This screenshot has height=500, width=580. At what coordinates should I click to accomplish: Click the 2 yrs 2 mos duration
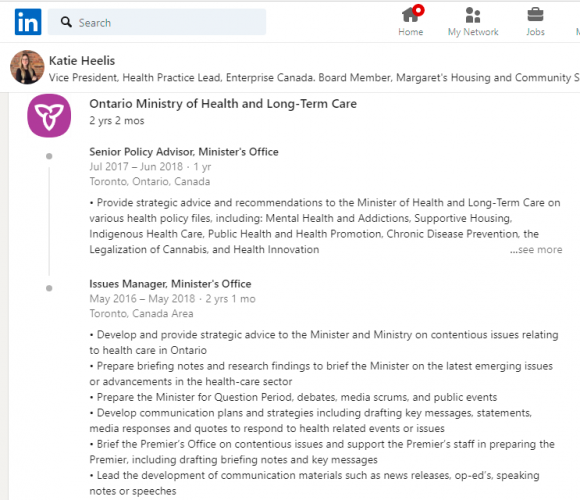pos(117,121)
